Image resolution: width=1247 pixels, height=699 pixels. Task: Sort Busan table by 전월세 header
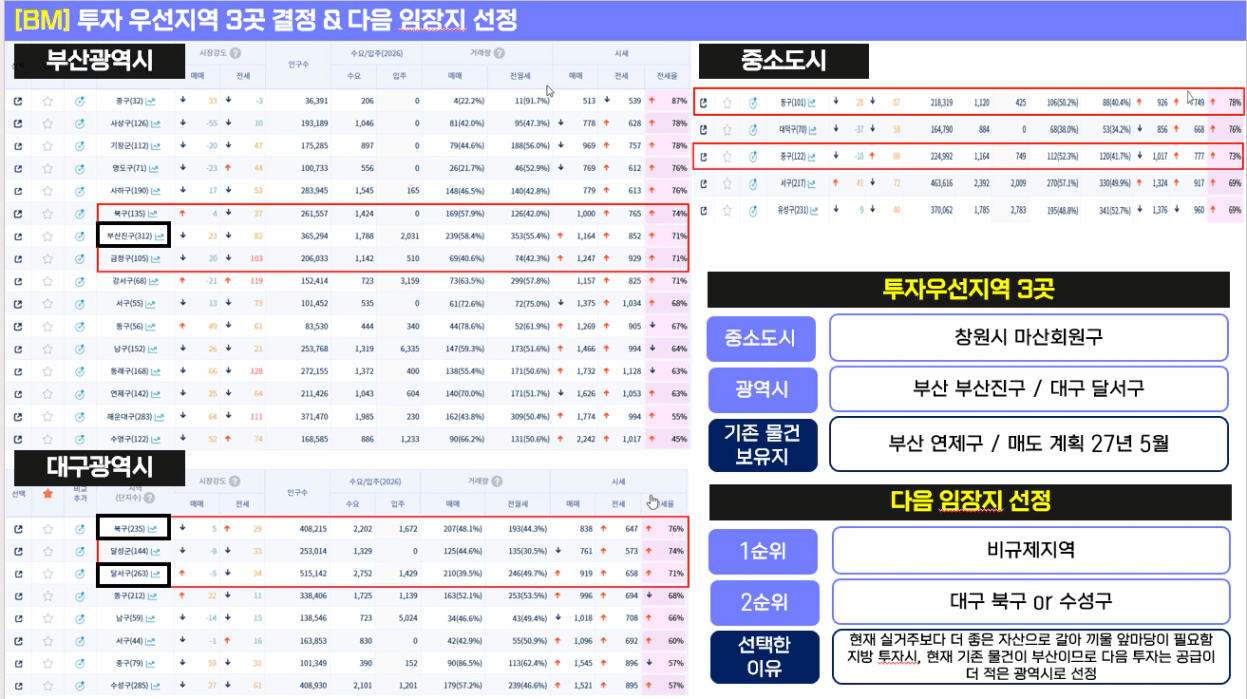[520, 75]
